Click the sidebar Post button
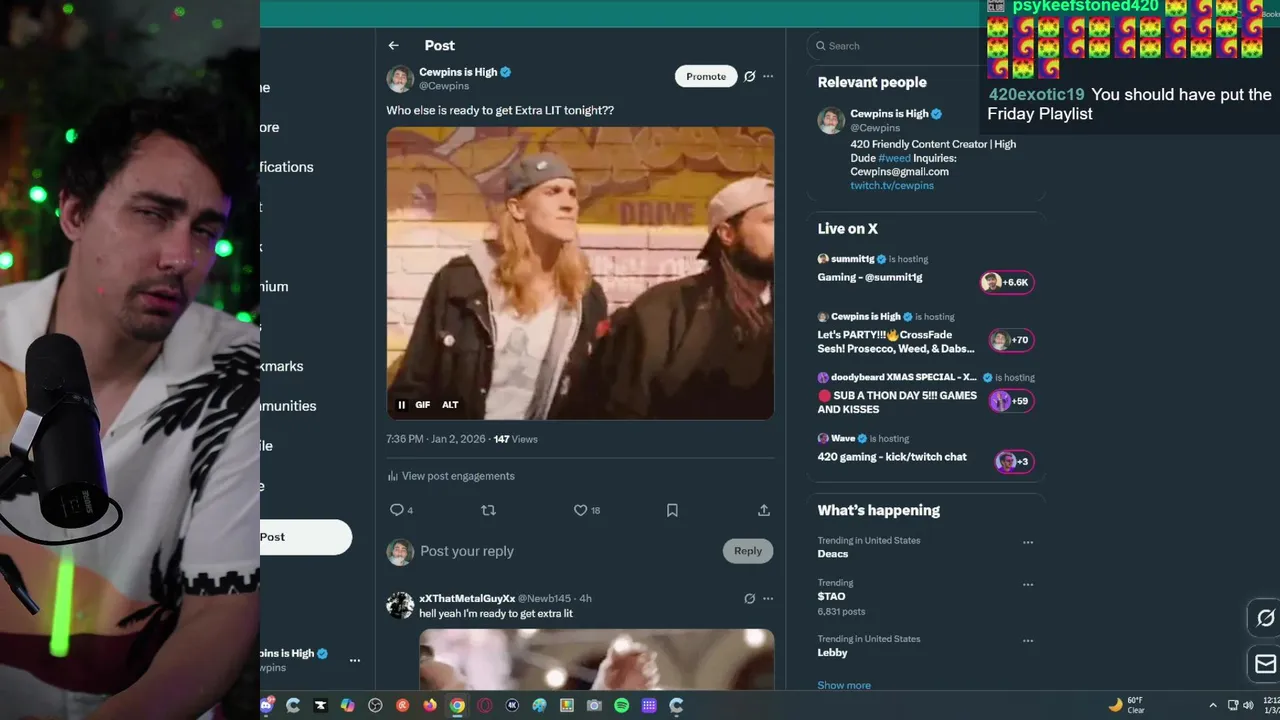The image size is (1280, 720). [x=305, y=537]
